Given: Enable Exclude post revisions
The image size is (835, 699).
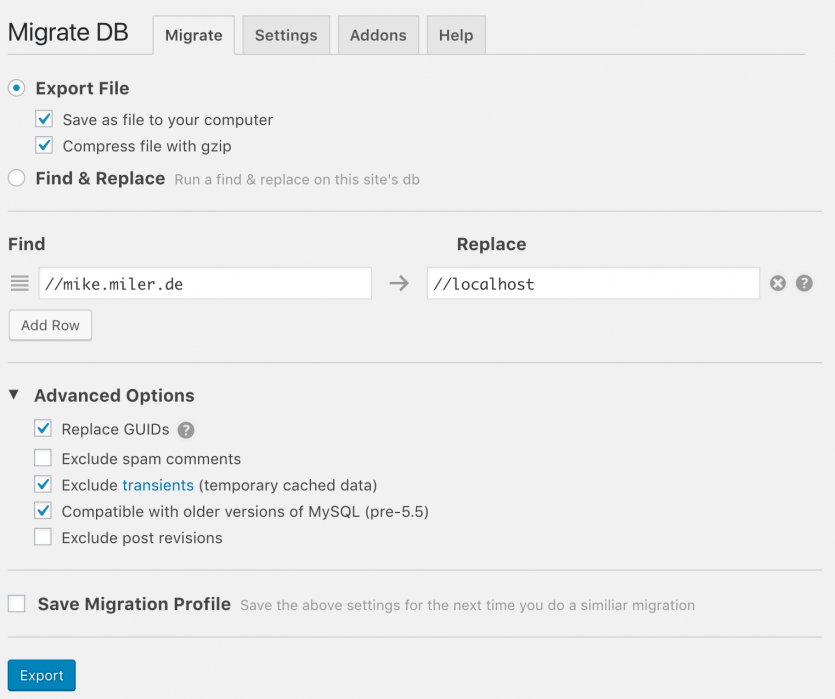Looking at the screenshot, I should point(42,537).
